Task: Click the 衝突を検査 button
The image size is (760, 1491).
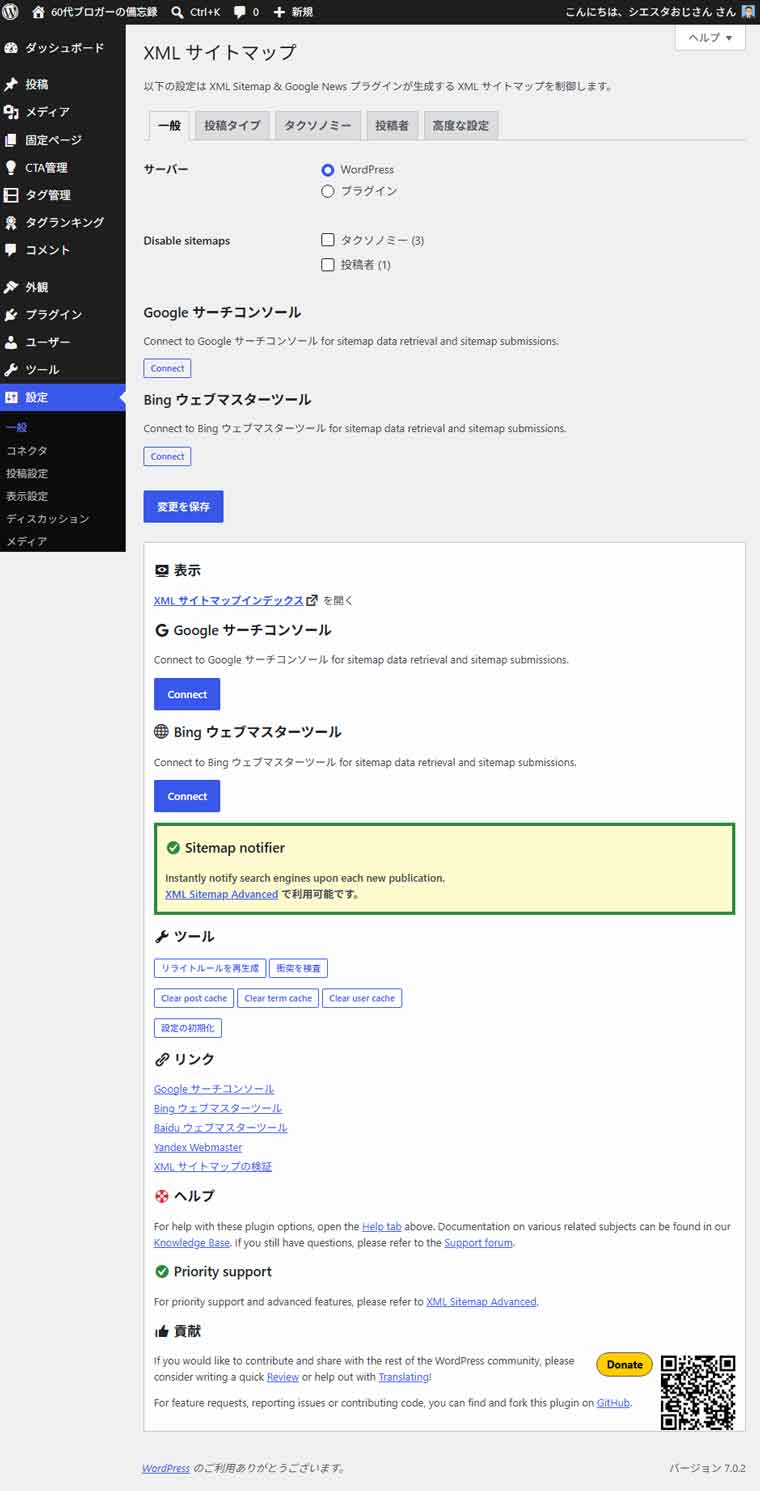Action: 298,968
